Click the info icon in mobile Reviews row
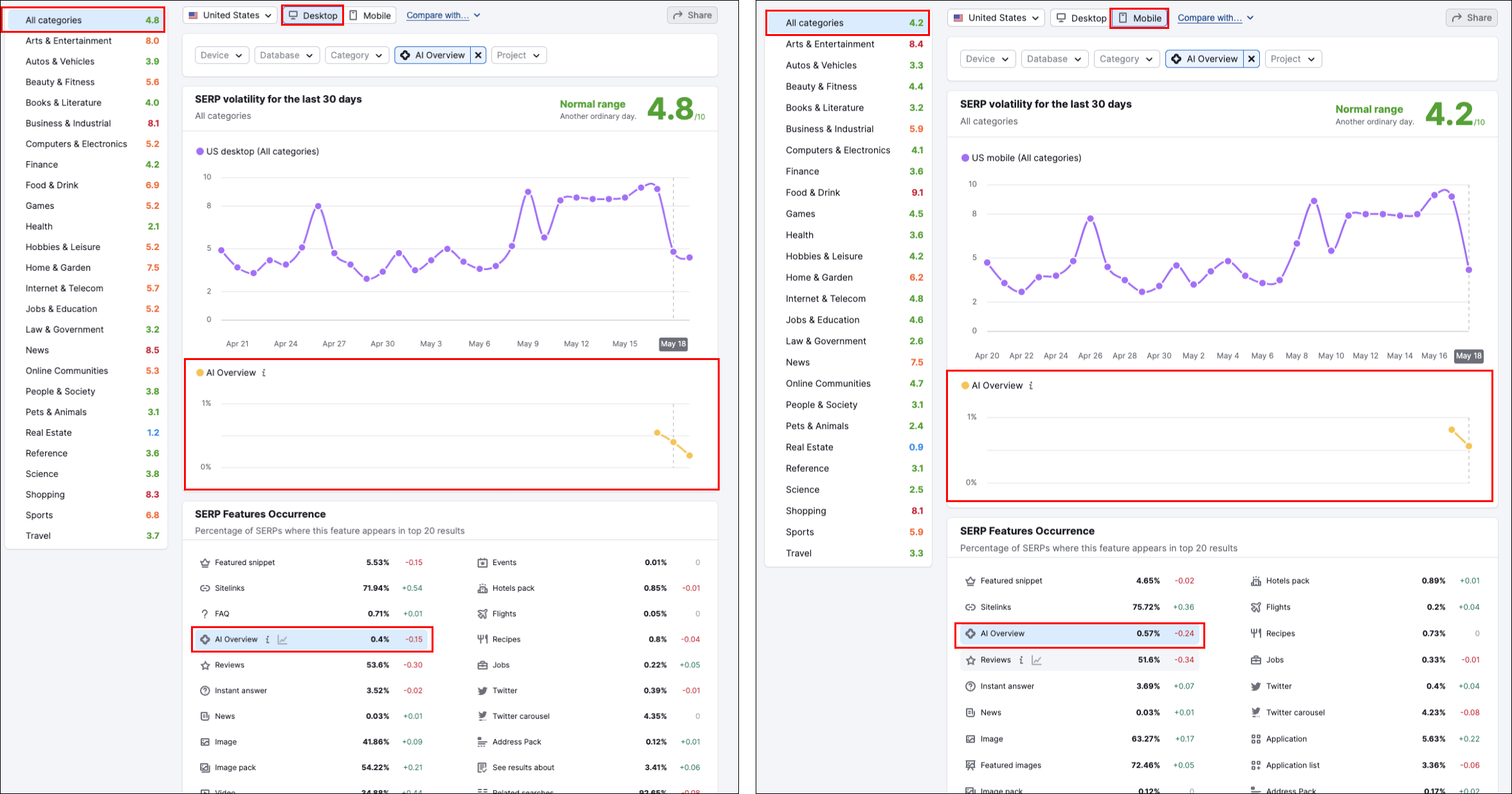Screen dimensions: 1512x794 tap(1021, 660)
